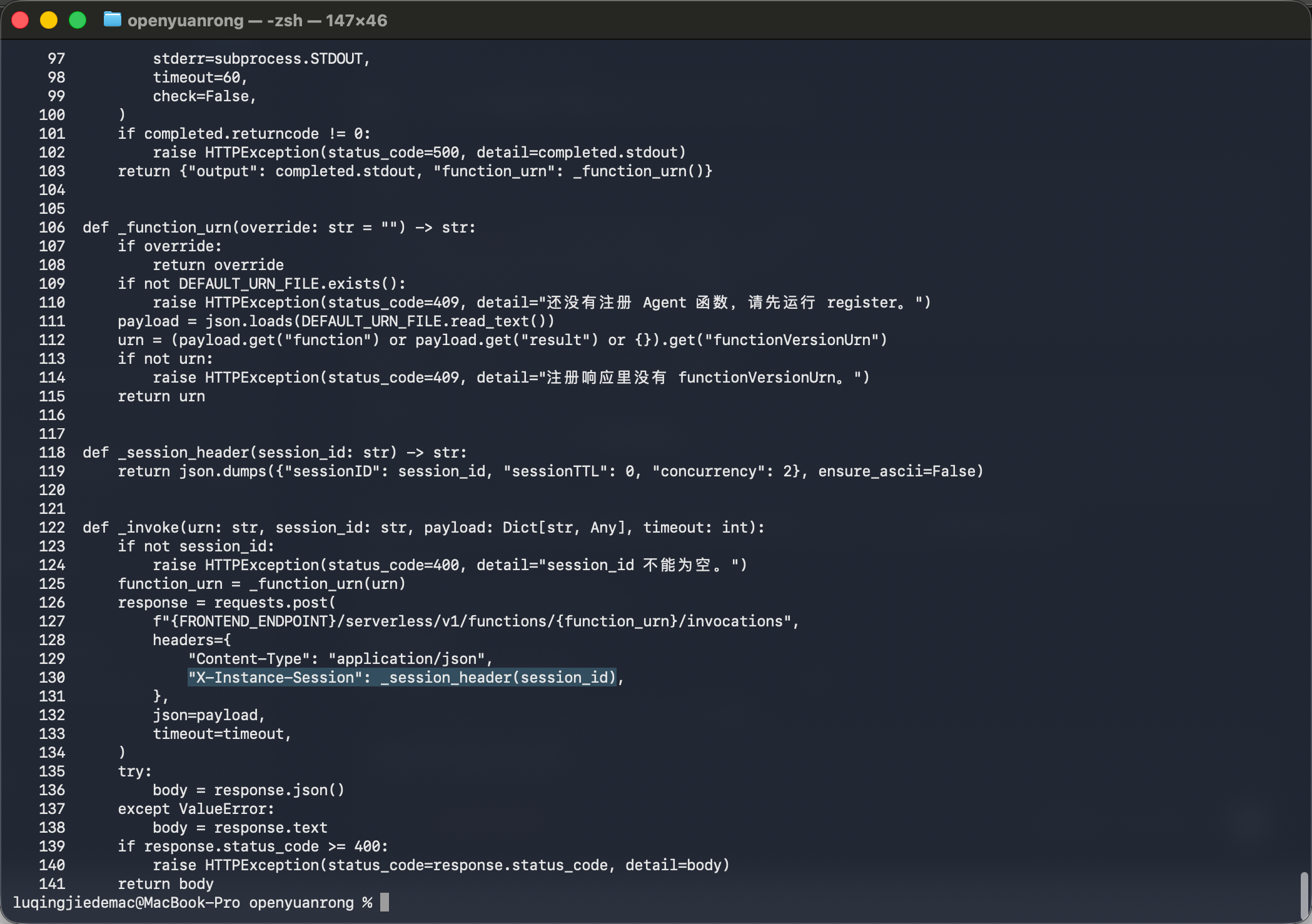
Task: Click the 'status_code=400' raise statement
Action: click(x=450, y=565)
